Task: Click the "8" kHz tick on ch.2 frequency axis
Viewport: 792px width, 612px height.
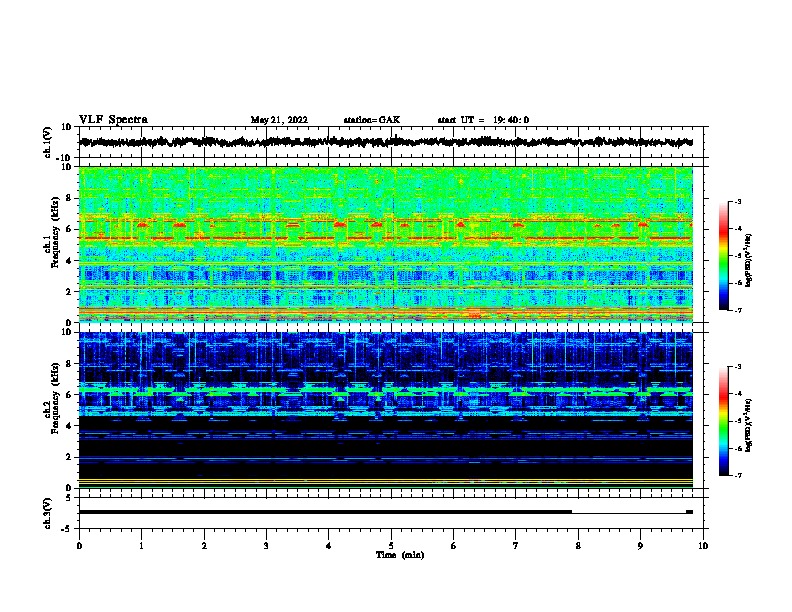Action: (x=69, y=364)
